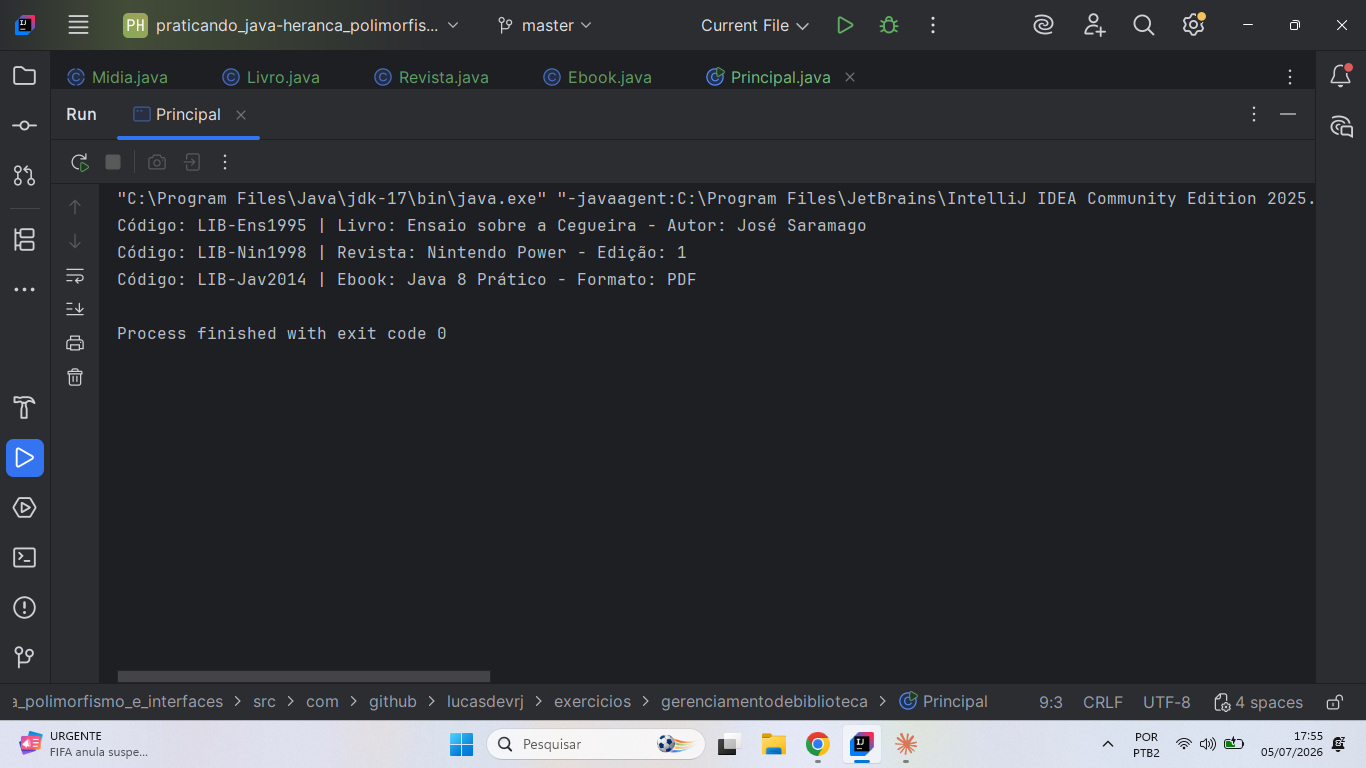Screen dimensions: 1366x768
Task: Debug the current file bug icon
Action: pyautogui.click(x=889, y=25)
